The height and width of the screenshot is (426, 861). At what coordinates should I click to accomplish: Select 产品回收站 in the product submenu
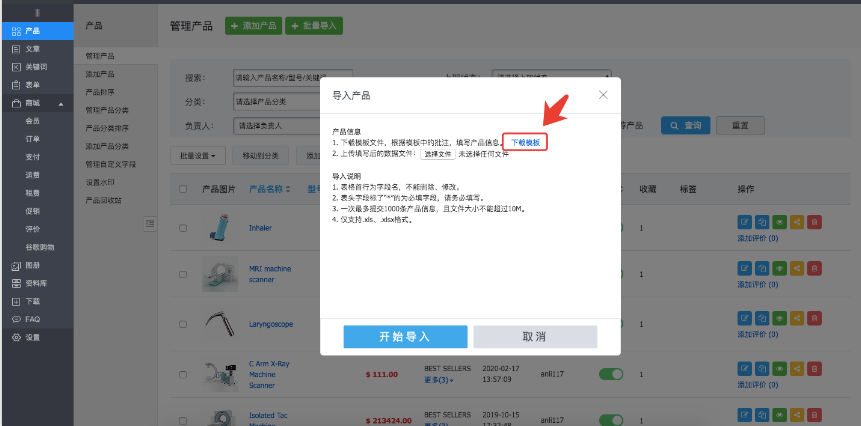click(104, 200)
